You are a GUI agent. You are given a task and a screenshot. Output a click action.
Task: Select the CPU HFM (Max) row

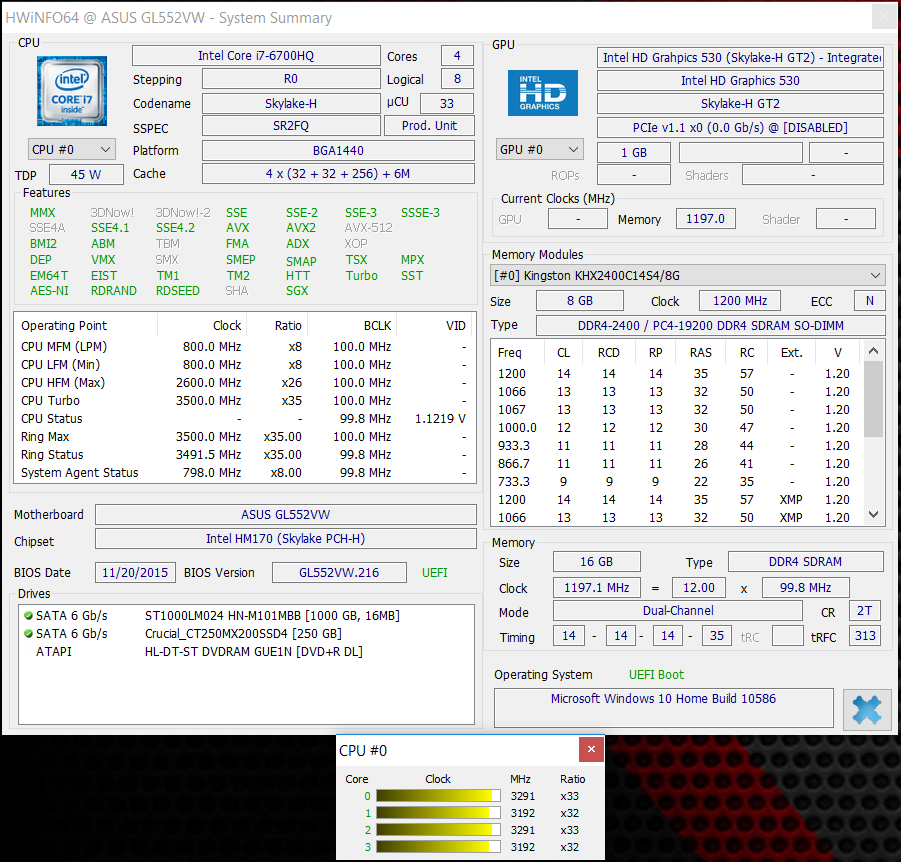click(x=244, y=383)
